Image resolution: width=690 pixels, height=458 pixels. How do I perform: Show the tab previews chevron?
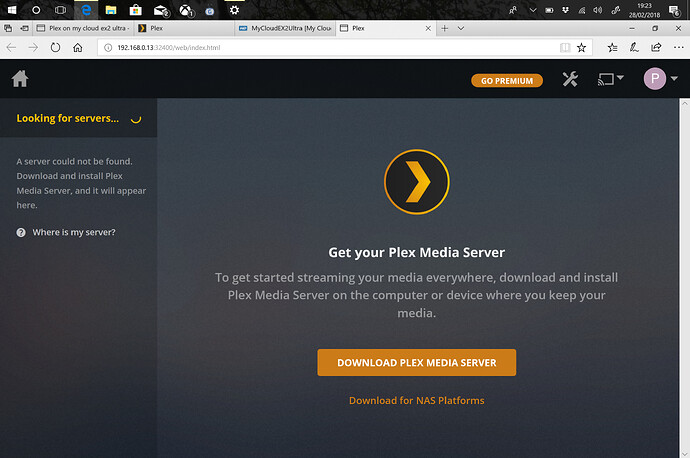tap(461, 28)
